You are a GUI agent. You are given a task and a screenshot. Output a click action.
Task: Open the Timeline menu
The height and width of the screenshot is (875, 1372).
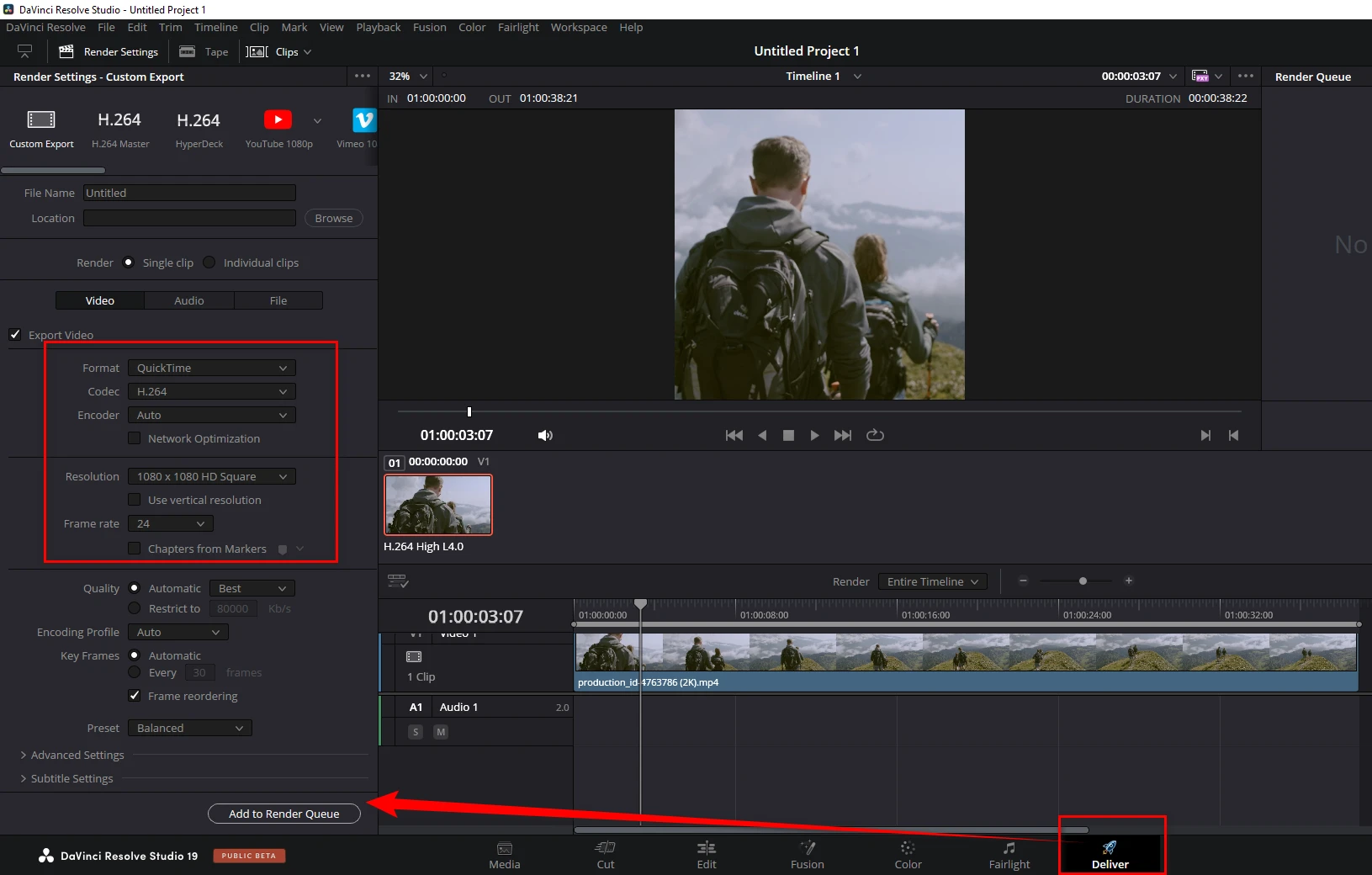[x=216, y=27]
